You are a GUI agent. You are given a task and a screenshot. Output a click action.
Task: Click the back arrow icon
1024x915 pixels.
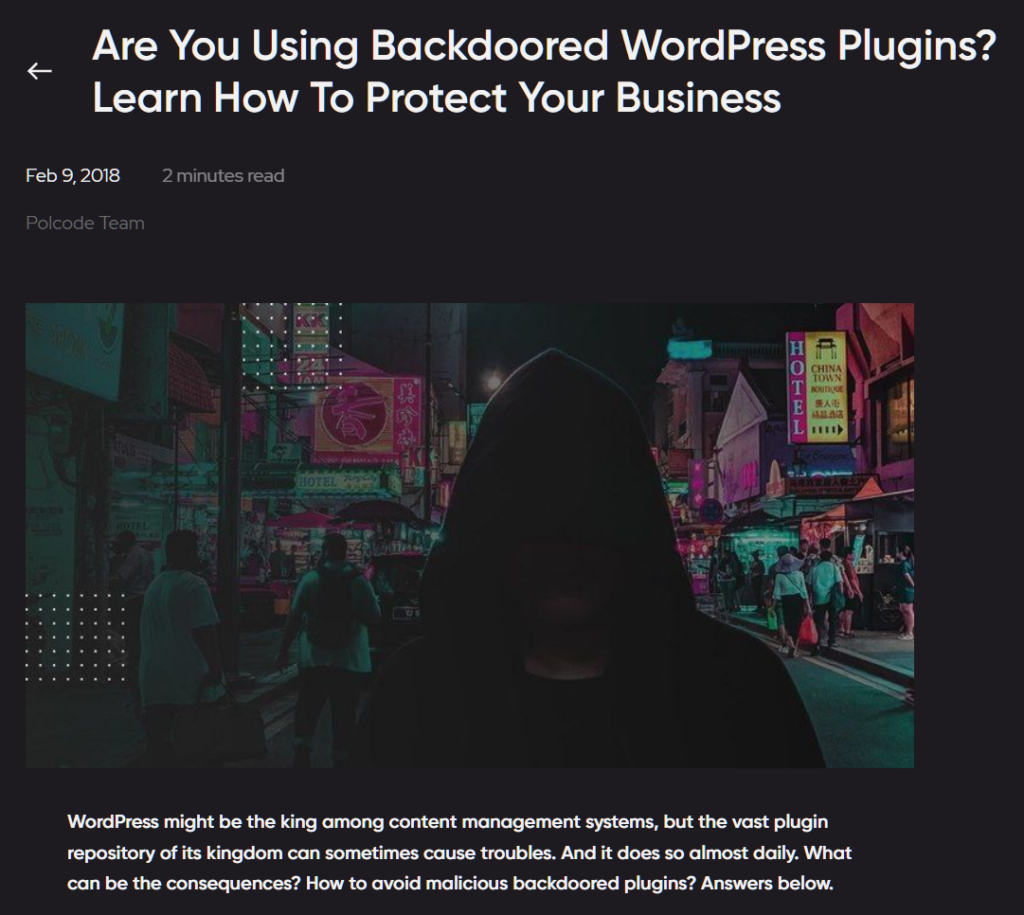click(x=39, y=71)
